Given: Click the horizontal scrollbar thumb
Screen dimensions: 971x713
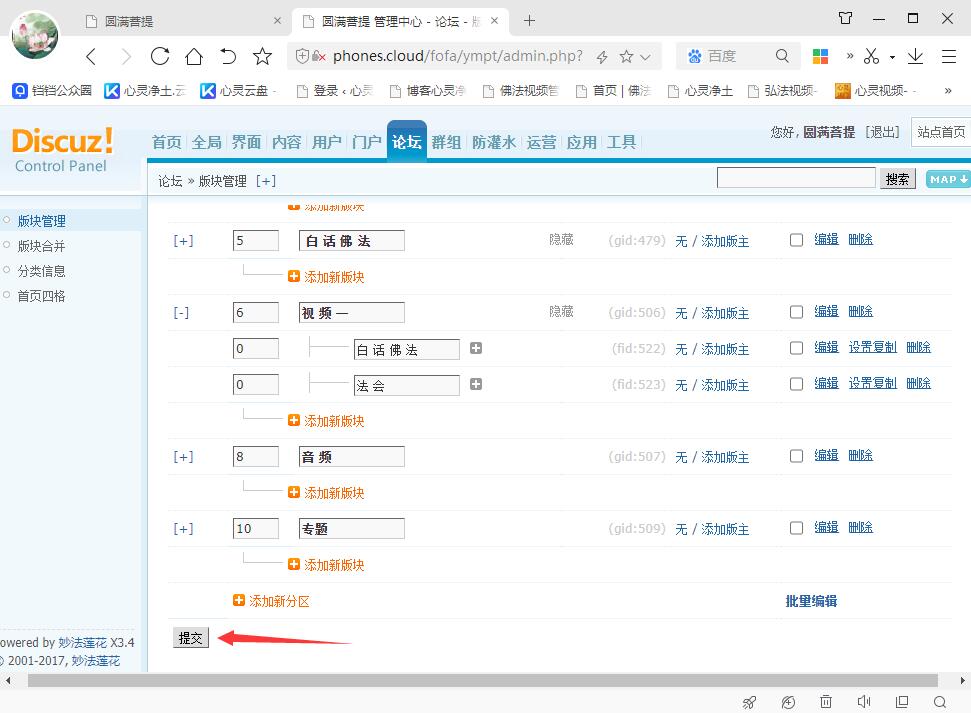Looking at the screenshot, I should pyautogui.click(x=482, y=680).
